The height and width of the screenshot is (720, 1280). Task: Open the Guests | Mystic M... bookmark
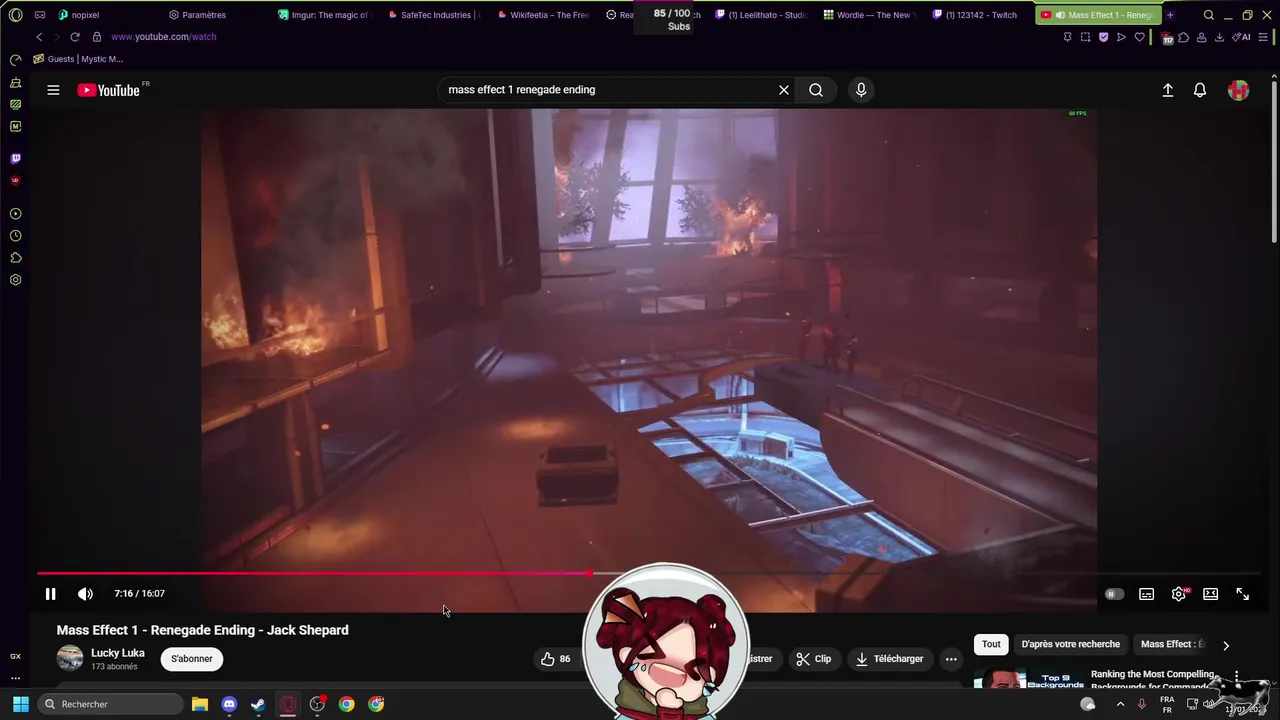click(78, 59)
